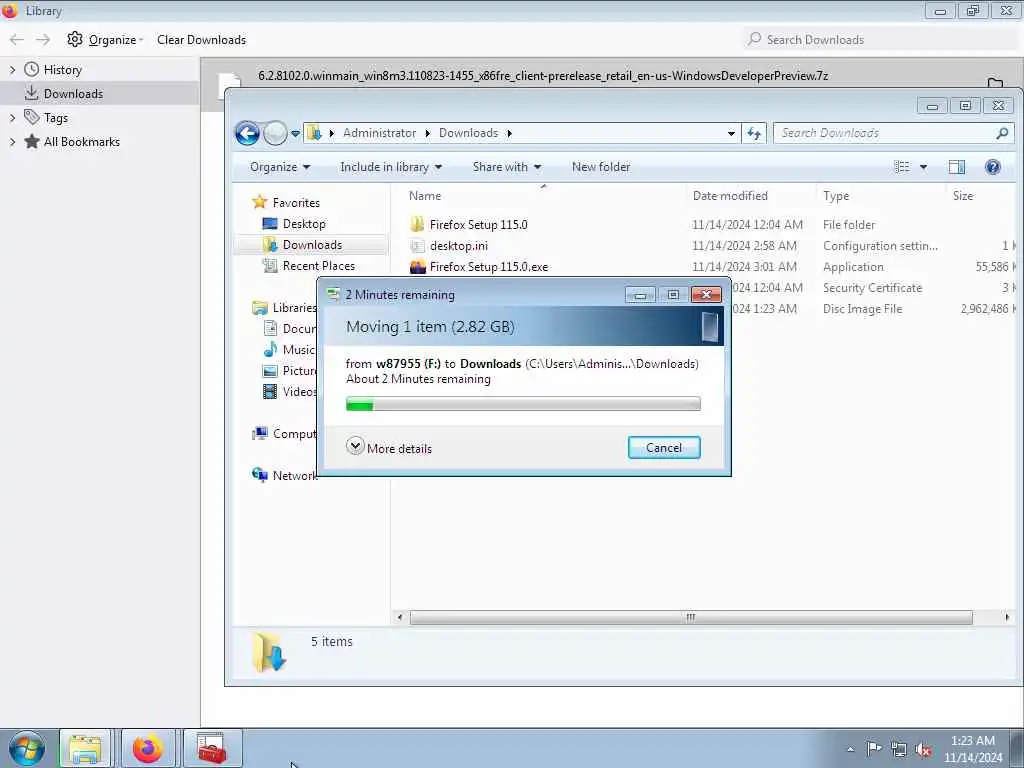Click the Explorer address bar refresh icon
This screenshot has height=768, width=1024.
pos(754,133)
